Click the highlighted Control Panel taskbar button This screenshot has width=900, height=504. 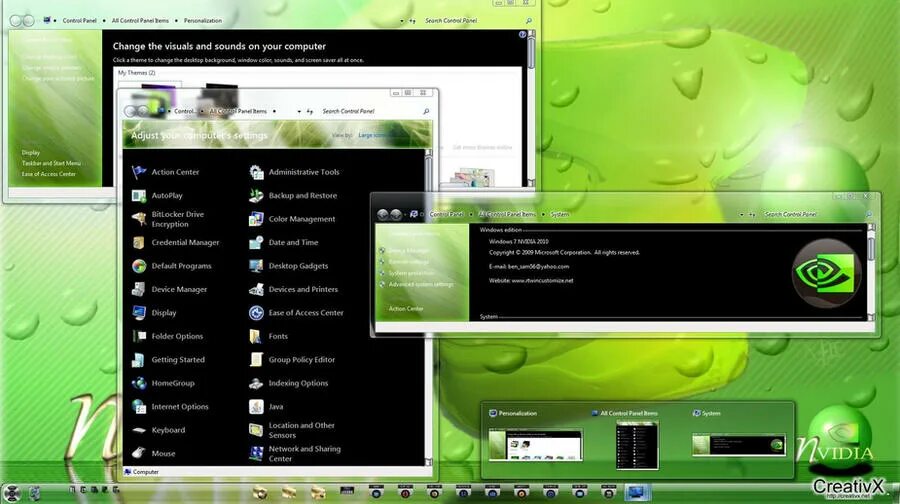click(637, 493)
